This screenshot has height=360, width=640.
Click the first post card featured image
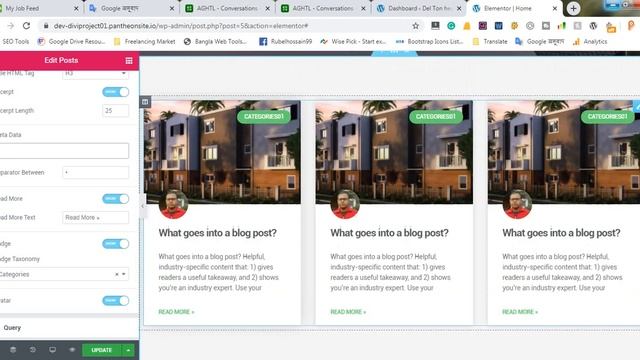(222, 152)
